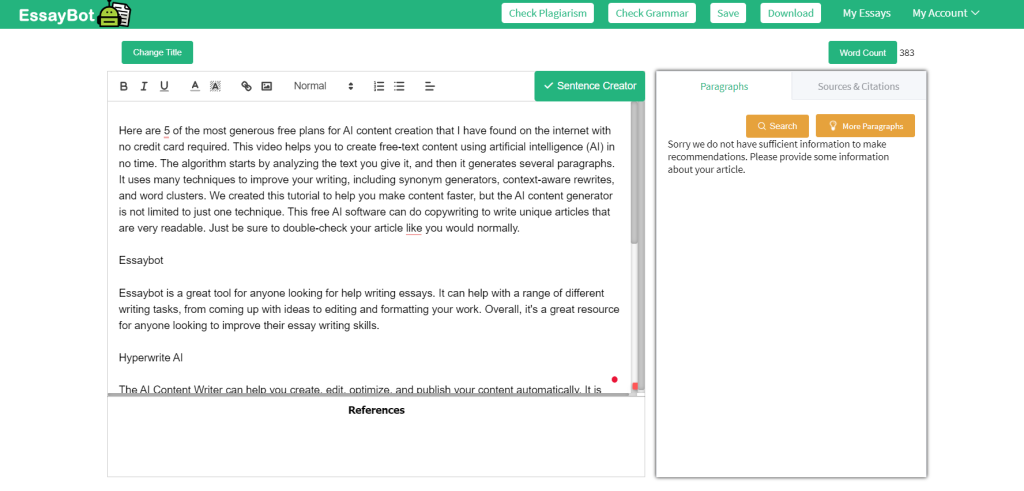Click the underlined number '5' in first paragraph
Screen dimensions: 1024x491
point(167,131)
